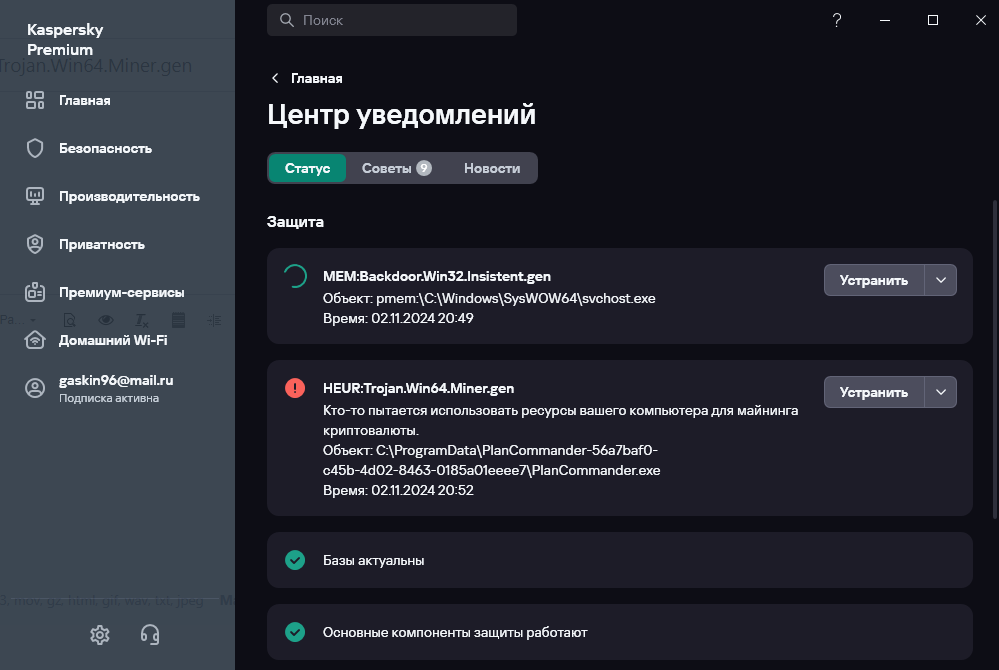Click the question mark help icon
Screen dimensions: 999x670
pos(837,20)
